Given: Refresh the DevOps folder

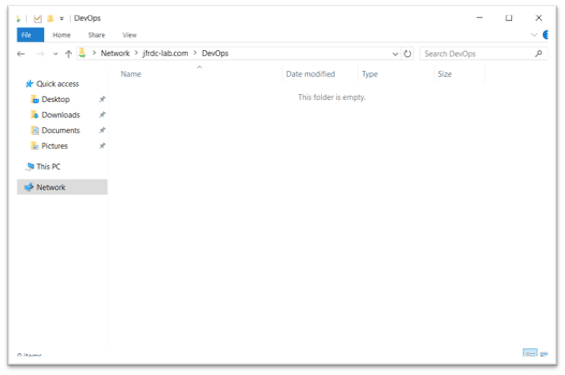Looking at the screenshot, I should [408, 54].
